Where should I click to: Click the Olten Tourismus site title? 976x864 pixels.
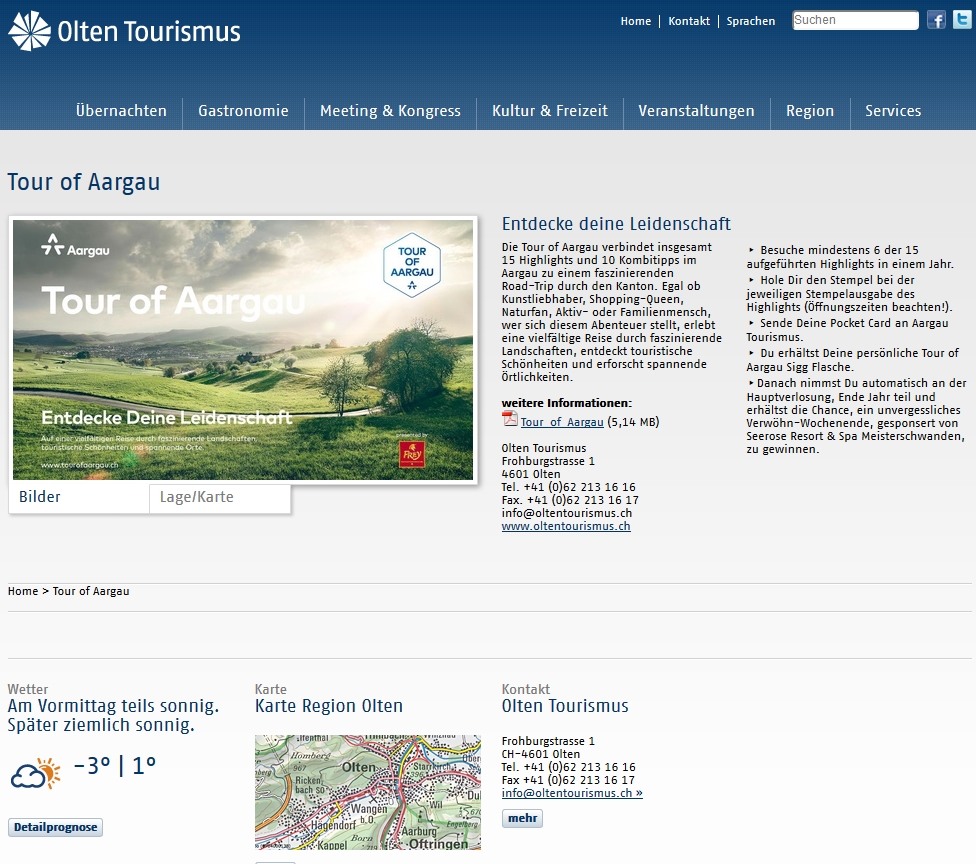pos(149,31)
